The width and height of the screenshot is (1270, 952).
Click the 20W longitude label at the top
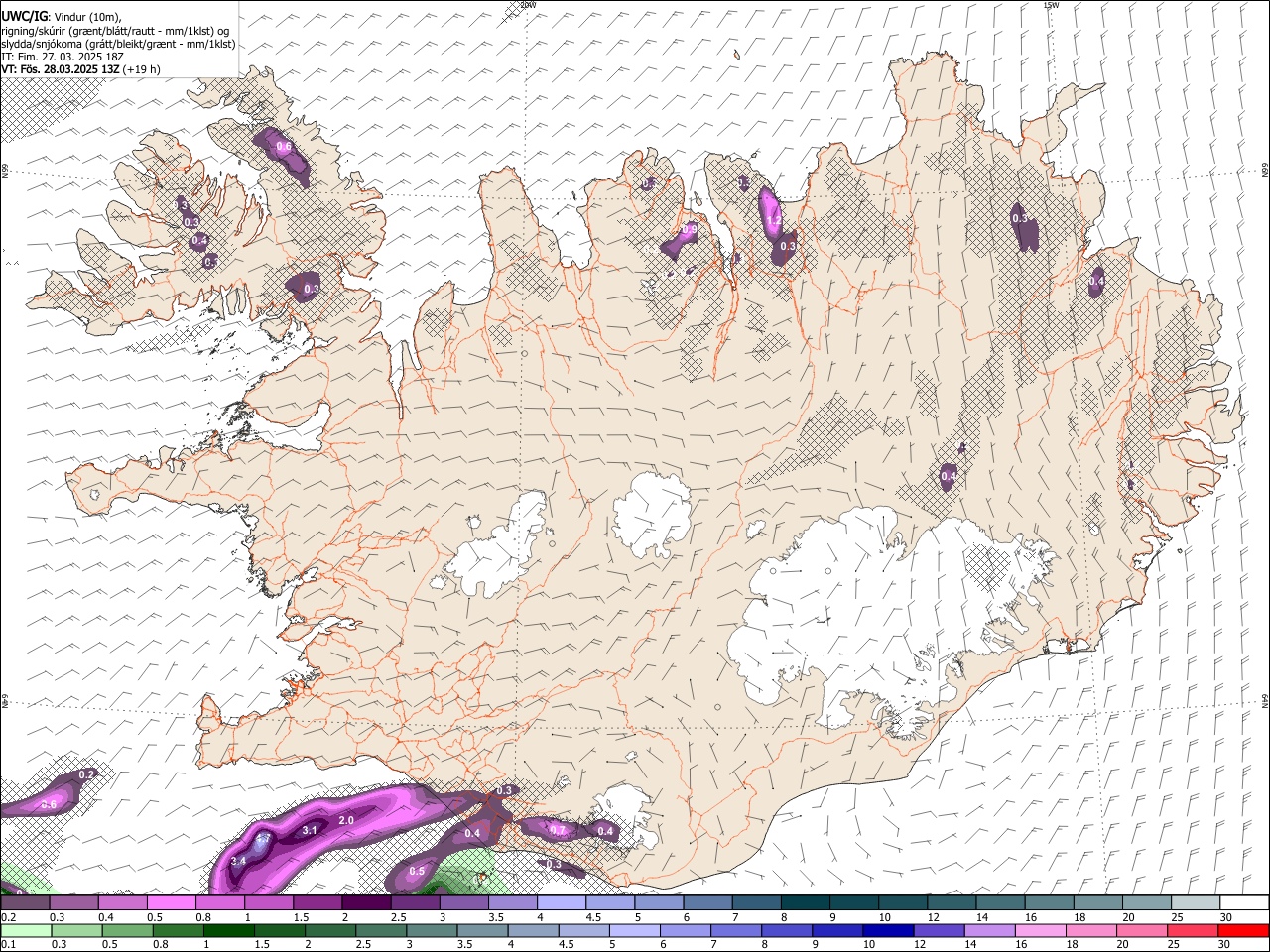[x=528, y=5]
